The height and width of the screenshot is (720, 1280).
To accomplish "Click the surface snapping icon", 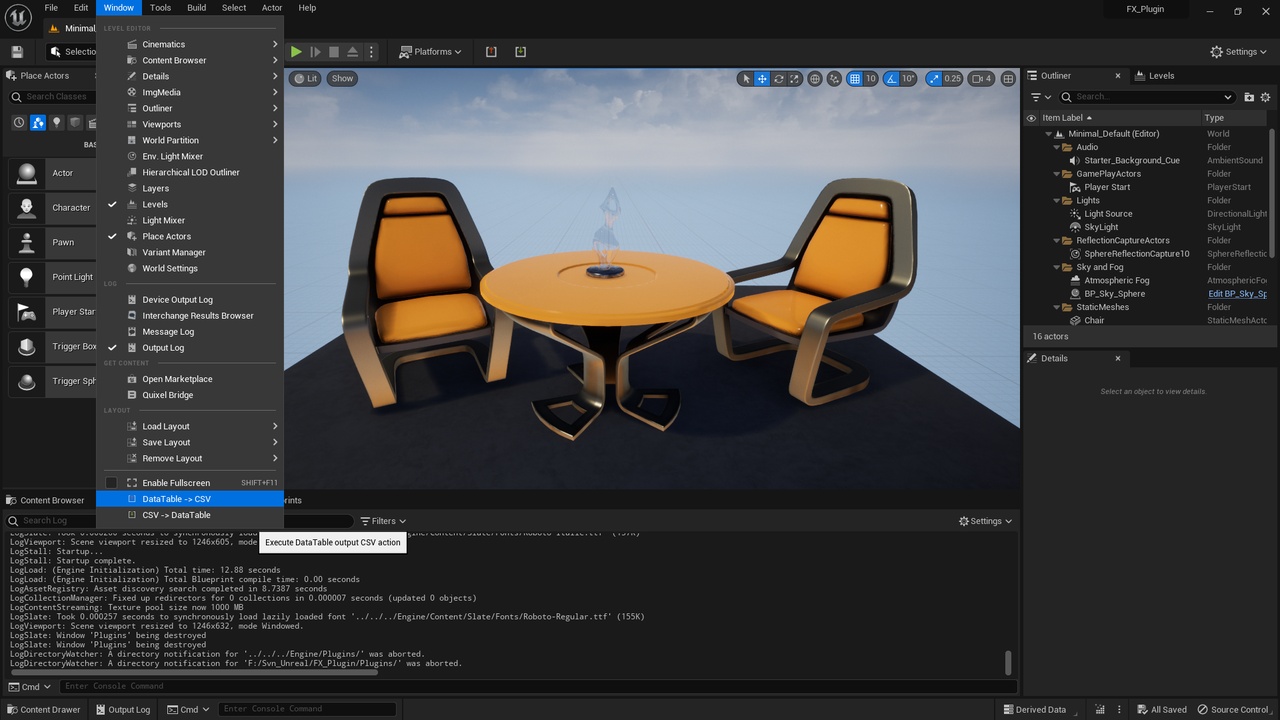I will [x=835, y=79].
